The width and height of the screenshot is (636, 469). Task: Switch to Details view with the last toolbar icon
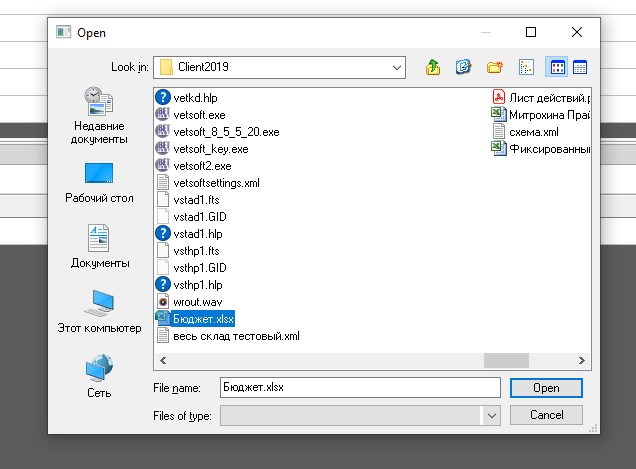click(579, 67)
